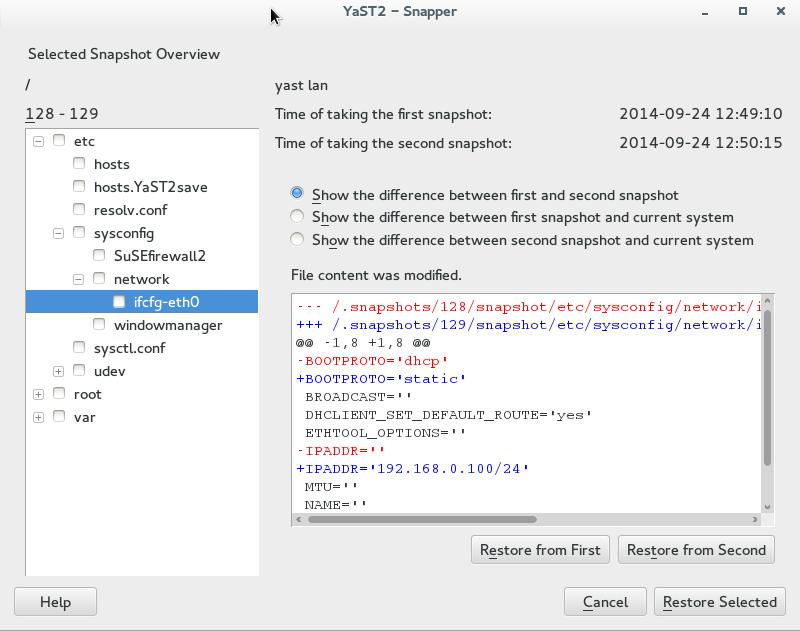Open the Help button

coord(55,601)
